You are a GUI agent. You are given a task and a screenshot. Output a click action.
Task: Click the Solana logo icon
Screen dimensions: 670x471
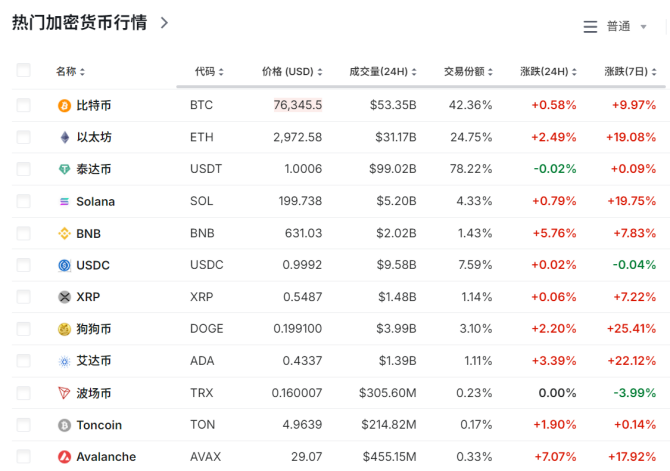point(65,201)
